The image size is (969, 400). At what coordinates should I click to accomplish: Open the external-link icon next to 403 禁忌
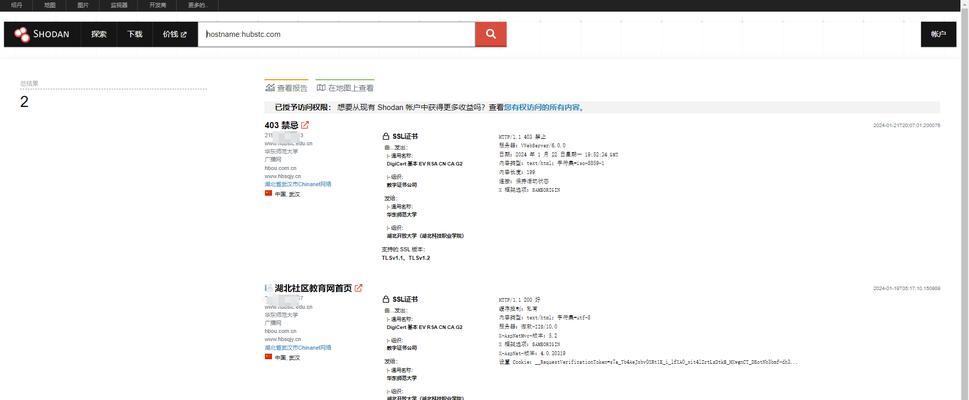tap(305, 125)
